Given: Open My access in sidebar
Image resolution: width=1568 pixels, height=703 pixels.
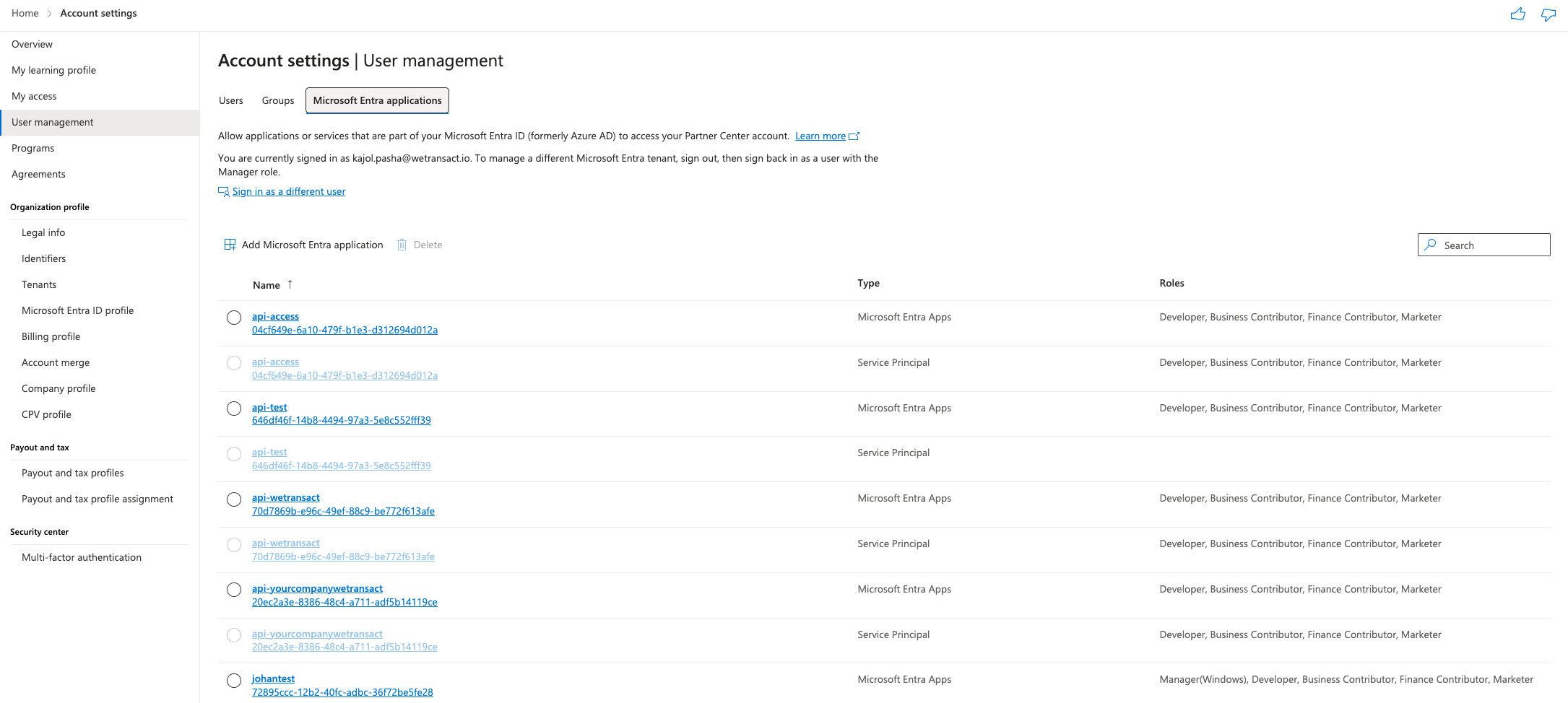Looking at the screenshot, I should pos(34,96).
